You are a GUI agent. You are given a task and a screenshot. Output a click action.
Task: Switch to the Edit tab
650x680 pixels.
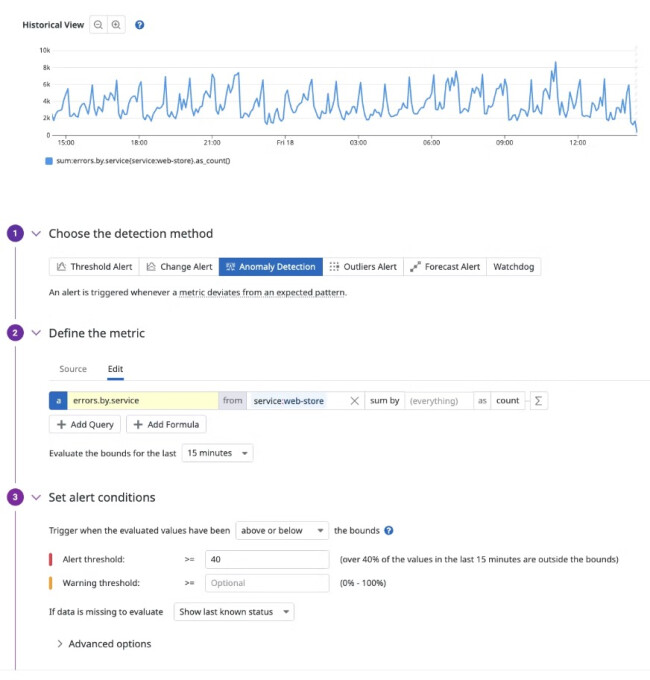(115, 369)
